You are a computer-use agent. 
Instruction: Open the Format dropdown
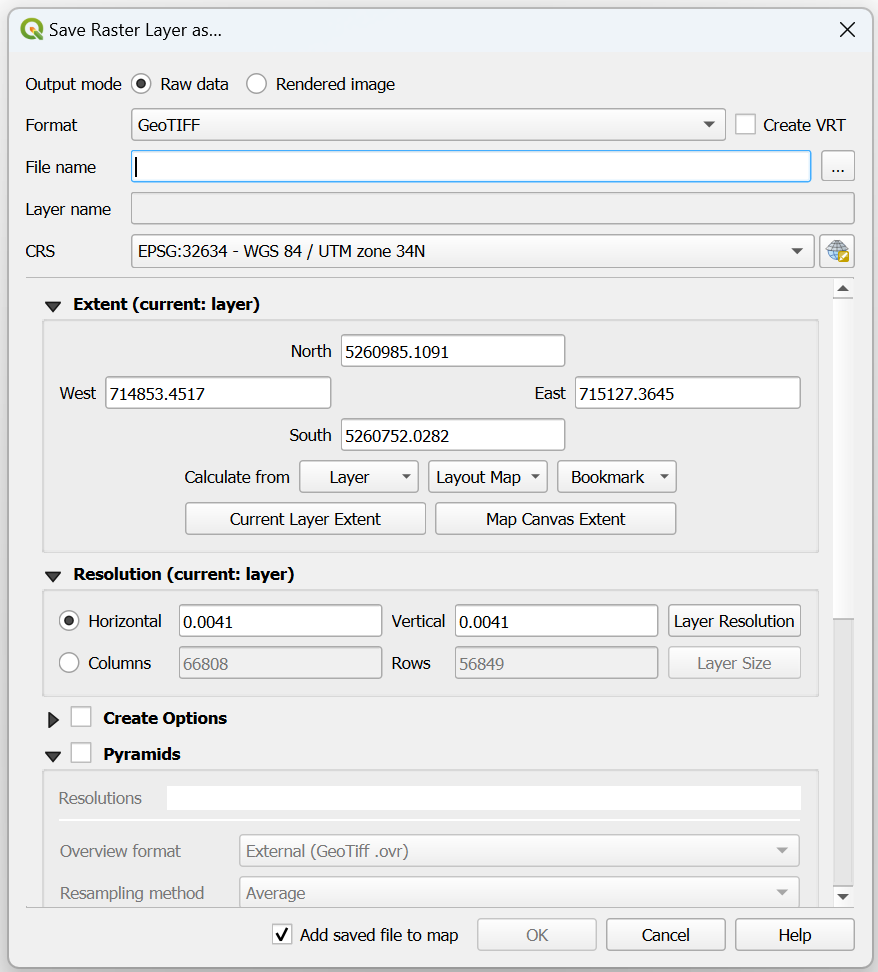(x=710, y=124)
